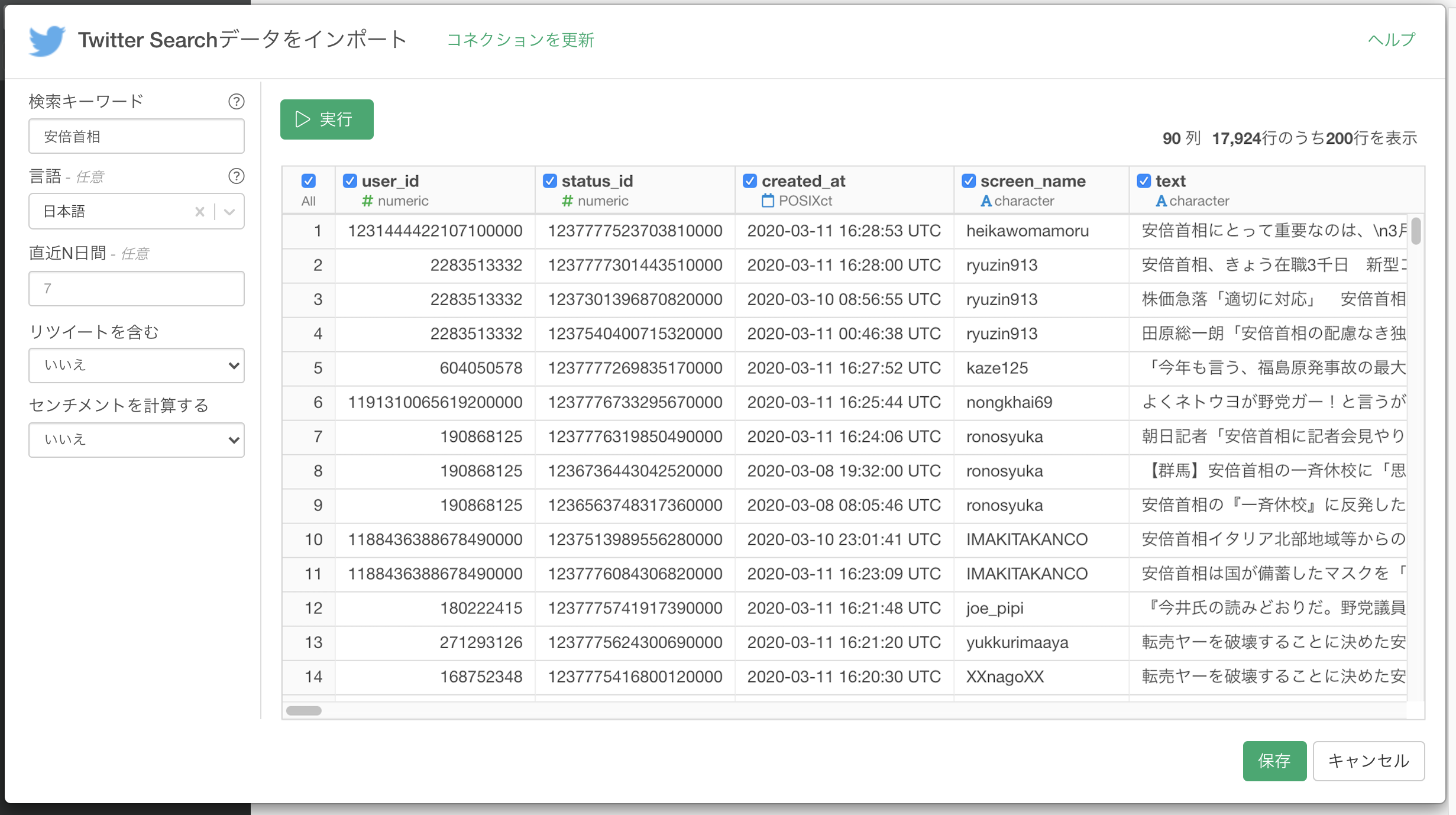
Task: Open the リツイートを含む dropdown
Action: coord(137,366)
